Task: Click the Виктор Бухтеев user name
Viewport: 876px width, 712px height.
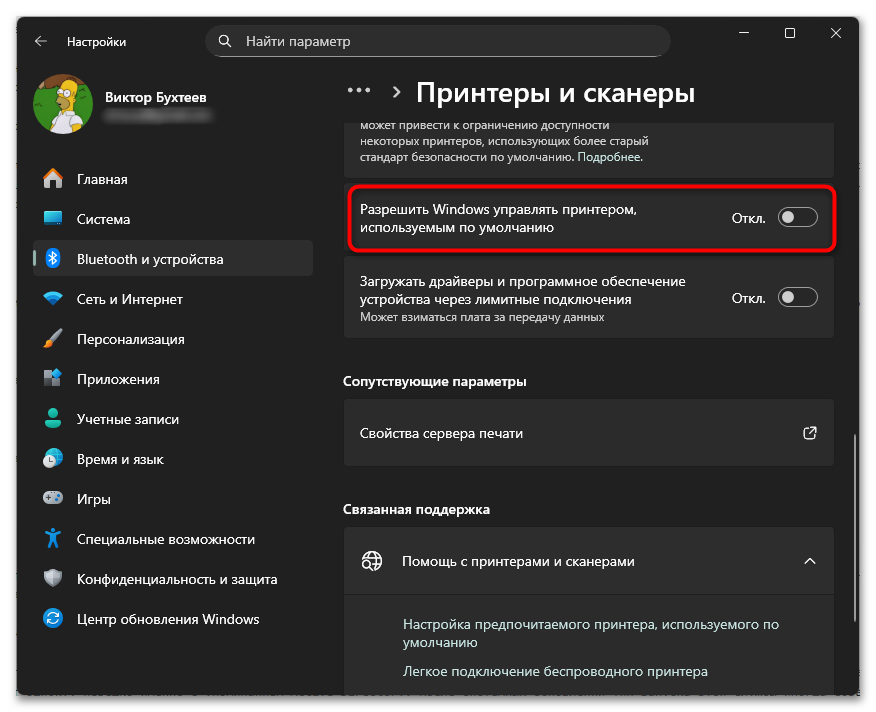Action: coord(155,97)
